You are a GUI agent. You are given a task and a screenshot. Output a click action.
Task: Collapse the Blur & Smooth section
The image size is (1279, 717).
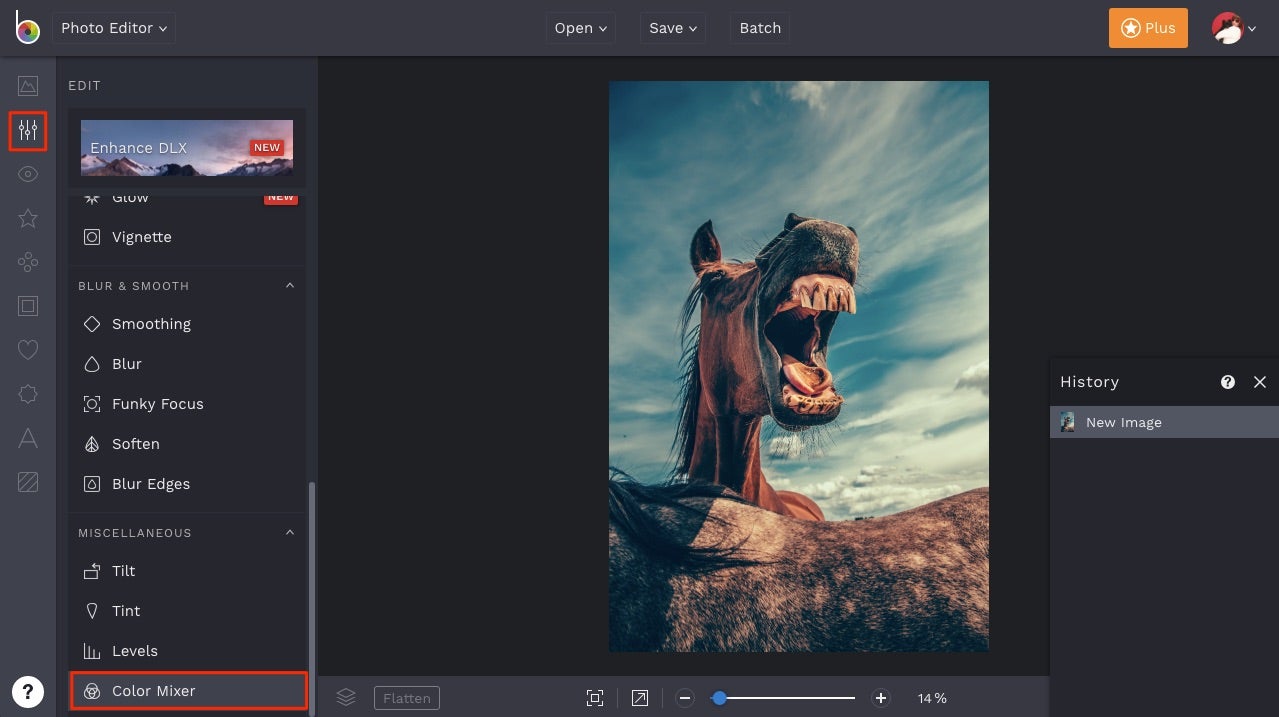point(289,285)
